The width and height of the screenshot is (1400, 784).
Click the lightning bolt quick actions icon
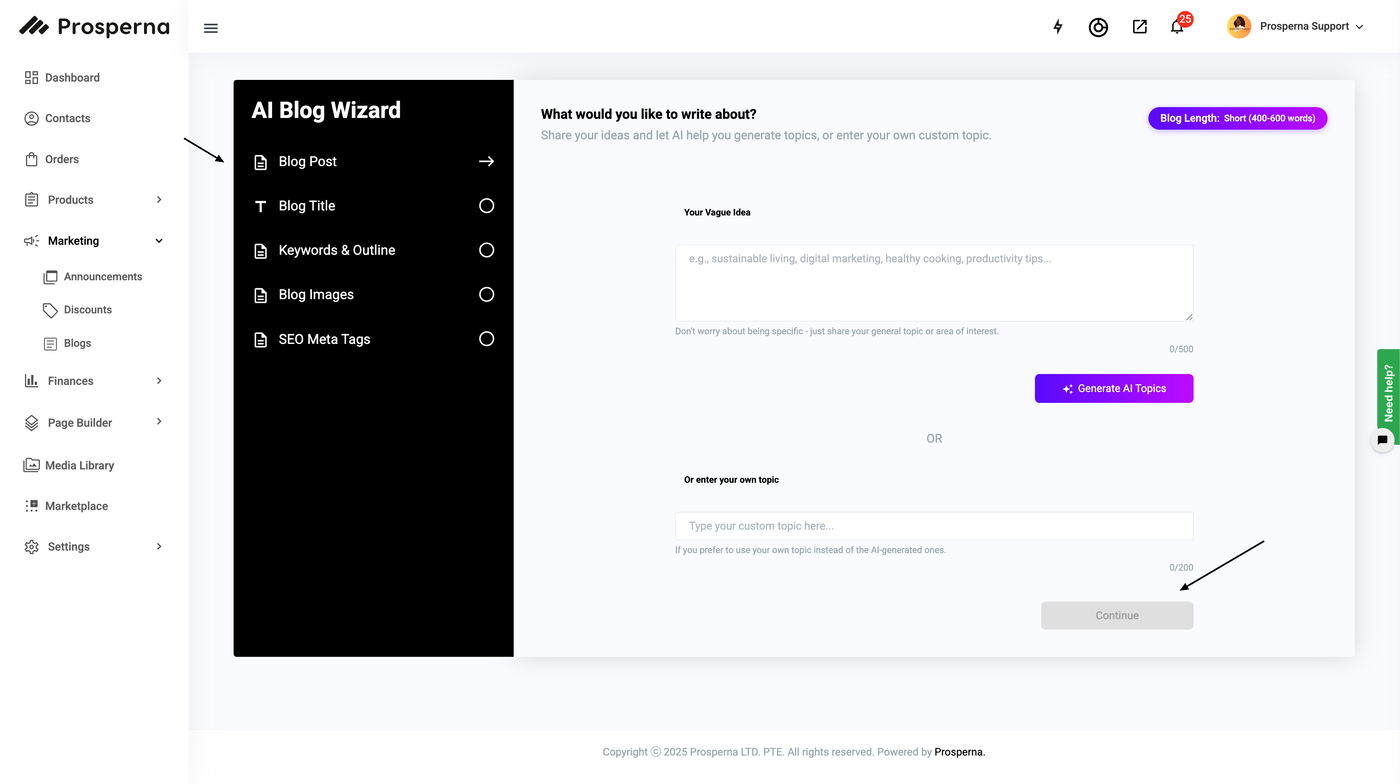[x=1058, y=27]
